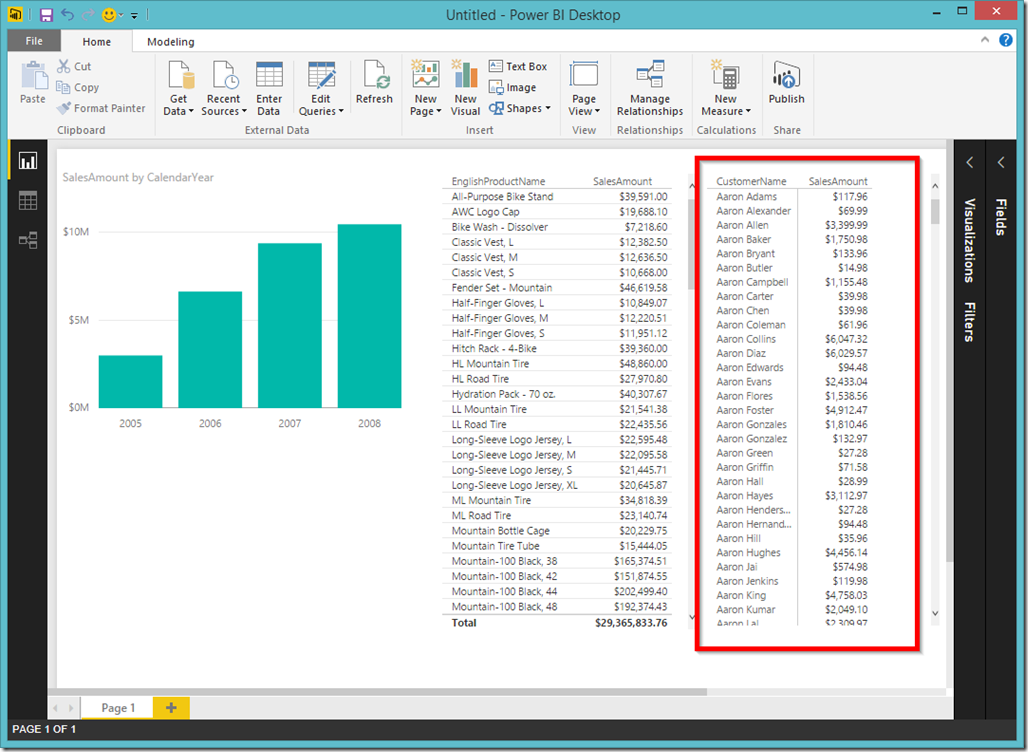1028x752 pixels.
Task: Click scroll down arrow of product table
Action: [691, 617]
